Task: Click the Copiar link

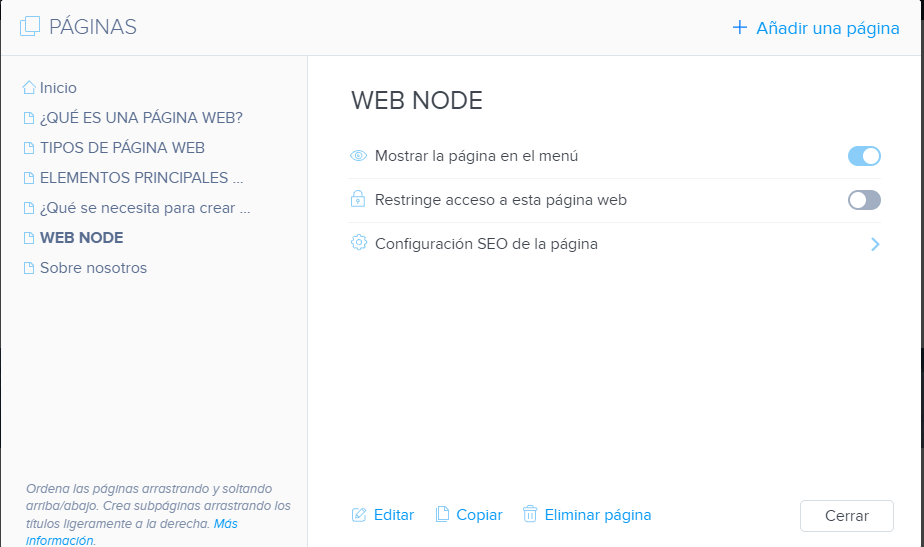Action: tap(479, 515)
